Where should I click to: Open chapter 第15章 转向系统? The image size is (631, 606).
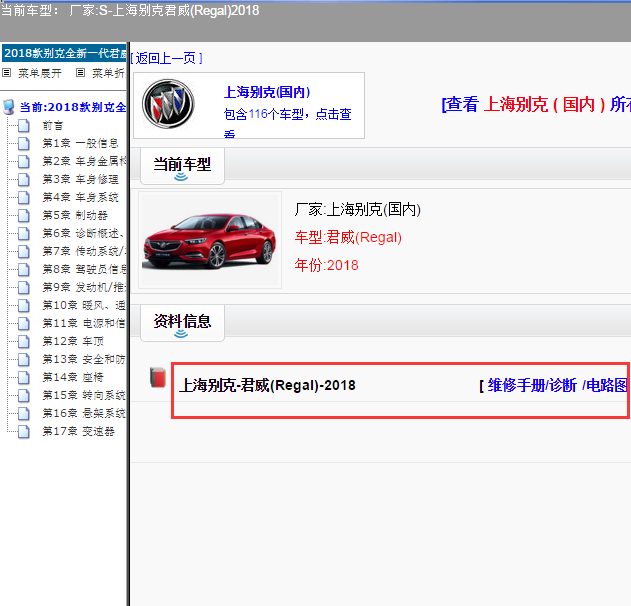[84, 395]
